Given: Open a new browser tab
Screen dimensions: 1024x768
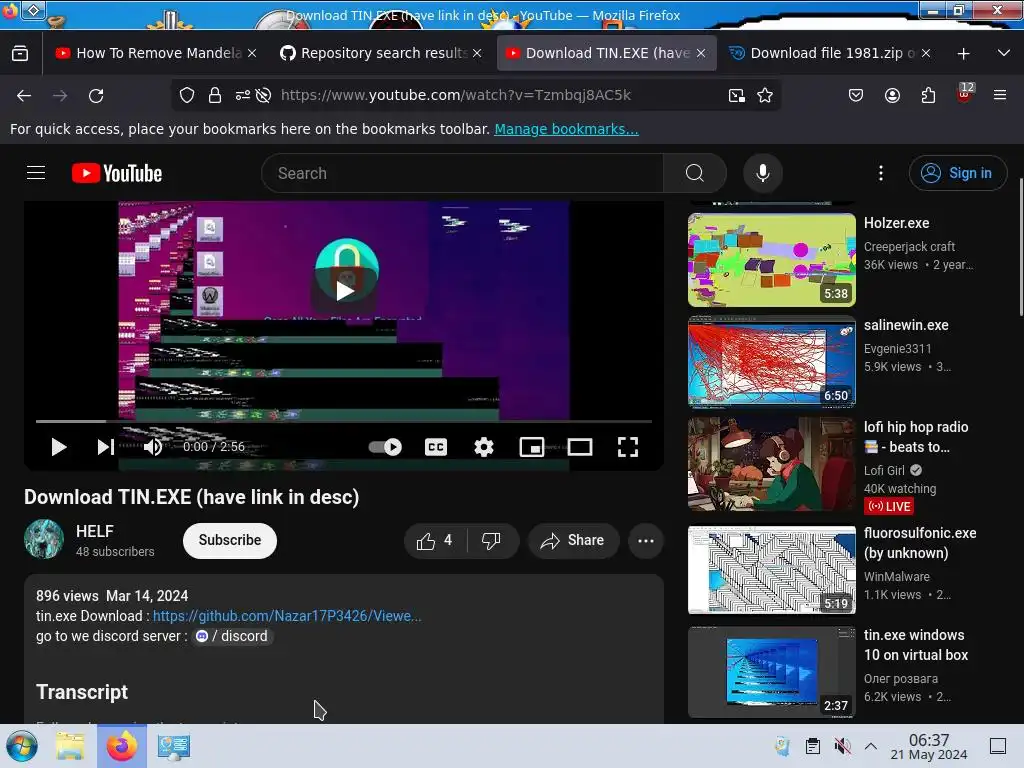Looking at the screenshot, I should pyautogui.click(x=963, y=54).
